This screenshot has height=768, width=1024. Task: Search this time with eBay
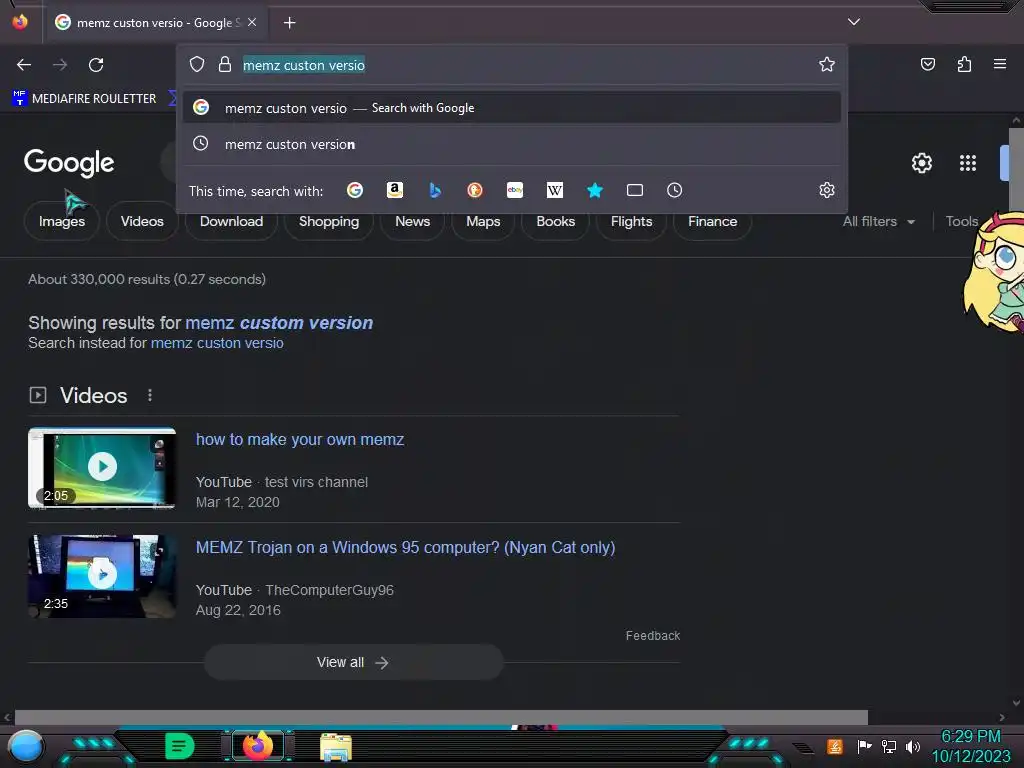point(515,190)
